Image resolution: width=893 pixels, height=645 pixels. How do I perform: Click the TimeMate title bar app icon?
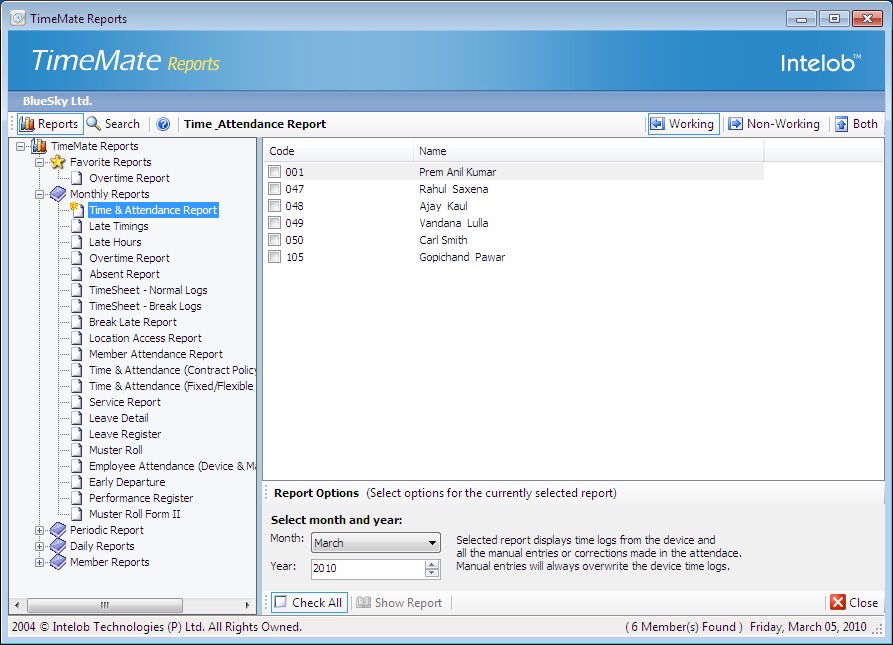coord(18,18)
